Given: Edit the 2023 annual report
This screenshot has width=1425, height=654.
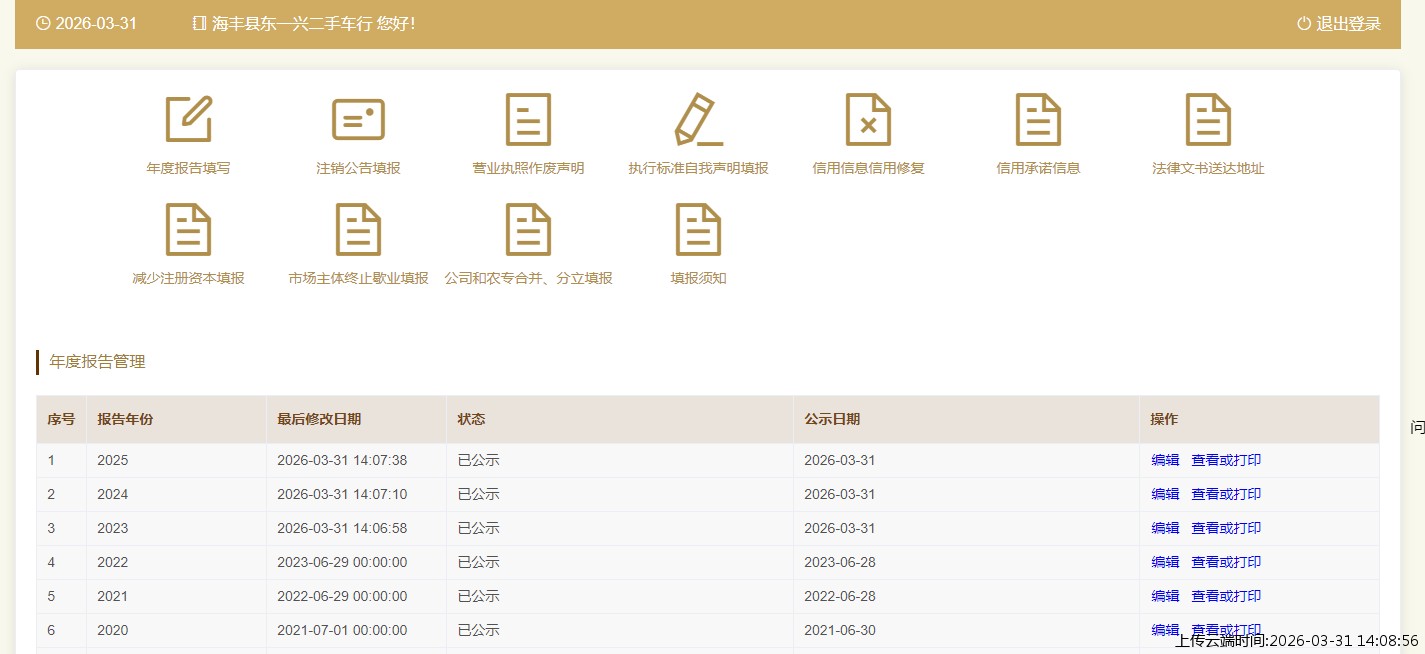Looking at the screenshot, I should click(1165, 529).
